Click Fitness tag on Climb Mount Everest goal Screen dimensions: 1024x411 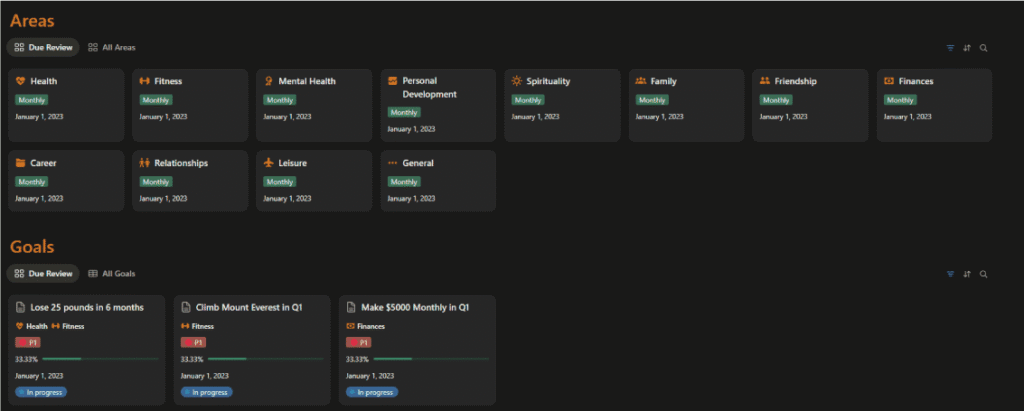tap(197, 326)
